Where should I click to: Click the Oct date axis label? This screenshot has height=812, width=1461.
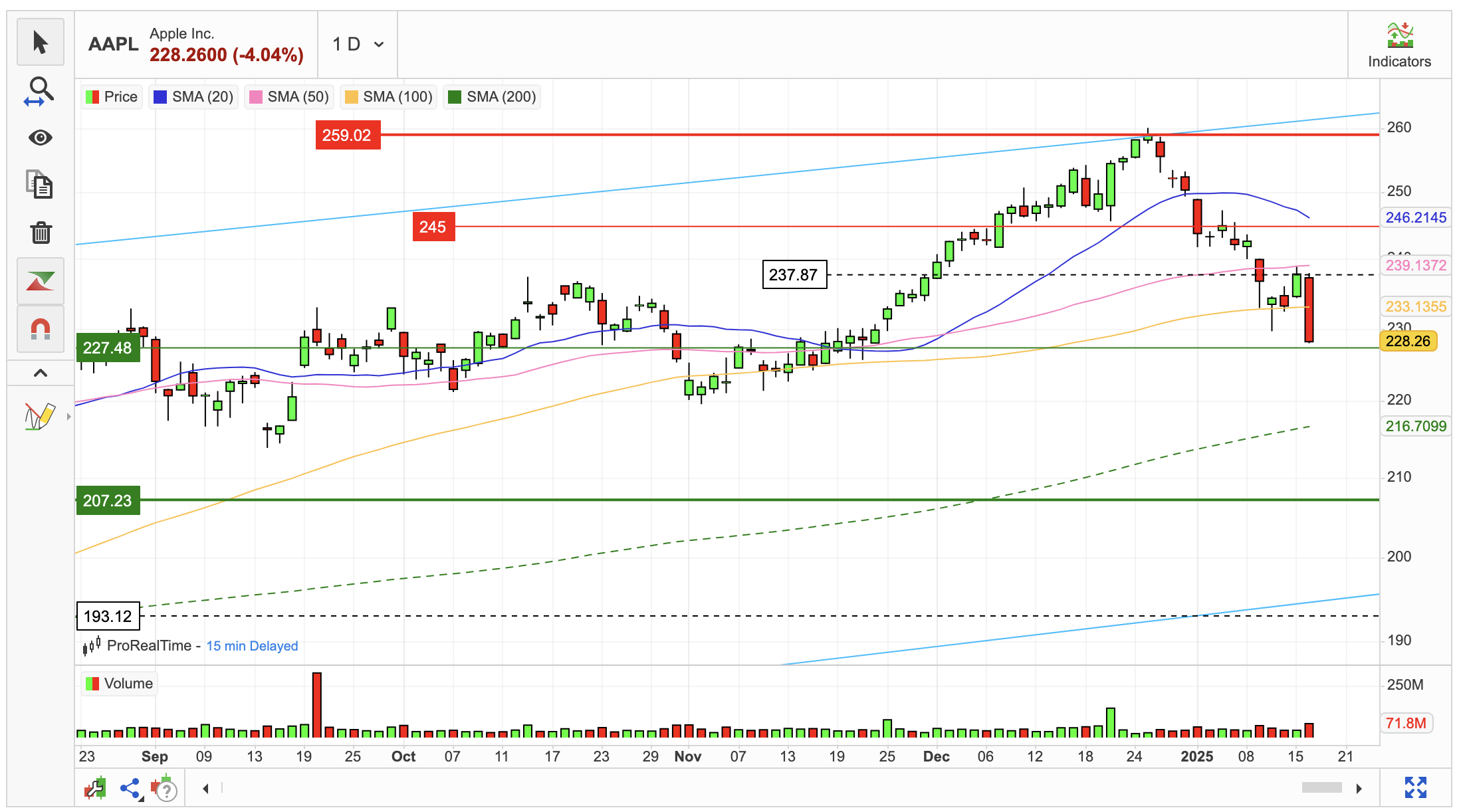pyautogui.click(x=403, y=756)
